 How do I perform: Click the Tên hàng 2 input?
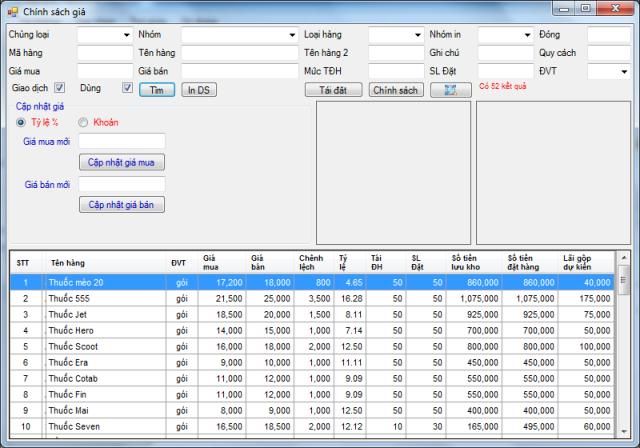click(x=396, y=53)
